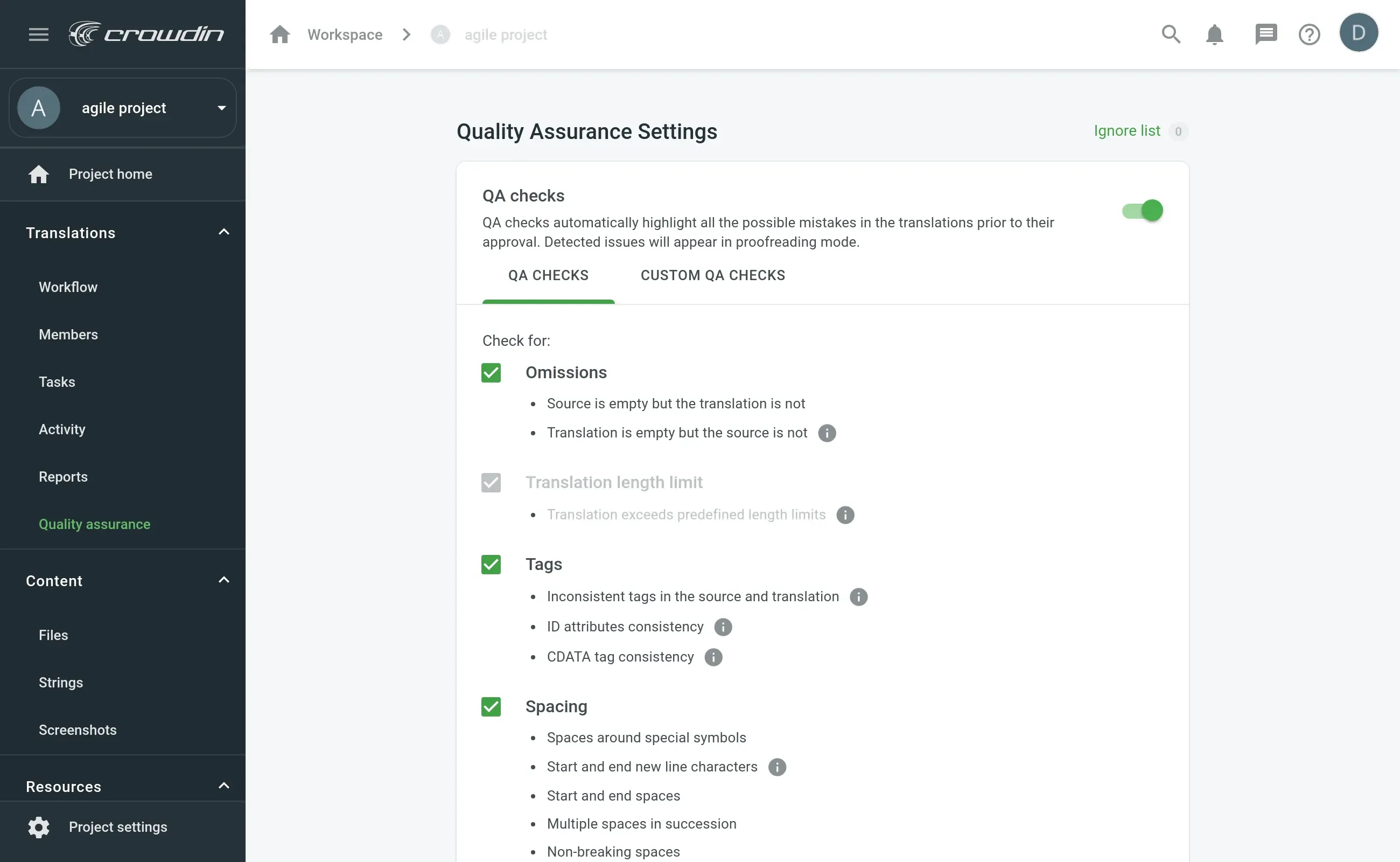Show info for ID attributes consistency

[x=723, y=627]
